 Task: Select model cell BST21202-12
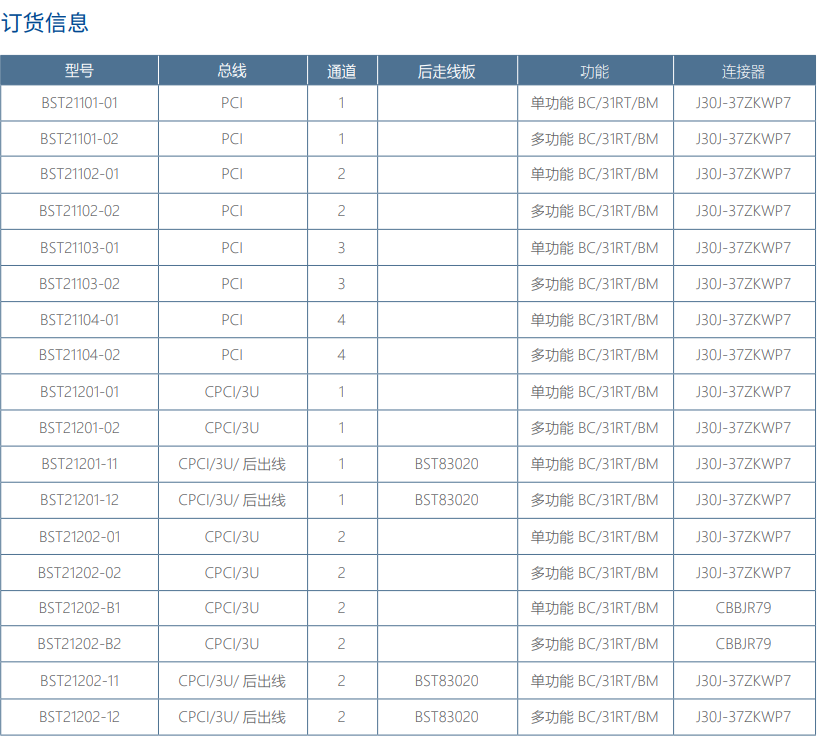(x=79, y=717)
